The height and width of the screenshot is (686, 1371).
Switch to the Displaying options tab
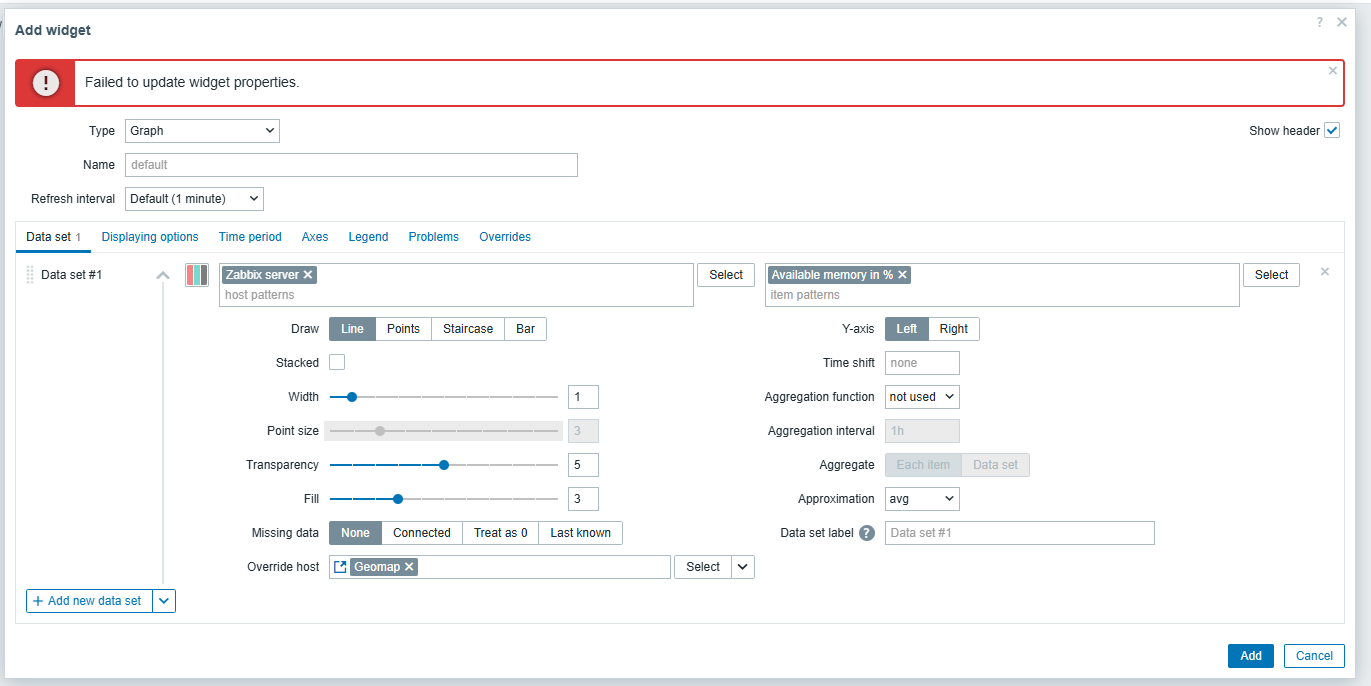click(x=150, y=237)
